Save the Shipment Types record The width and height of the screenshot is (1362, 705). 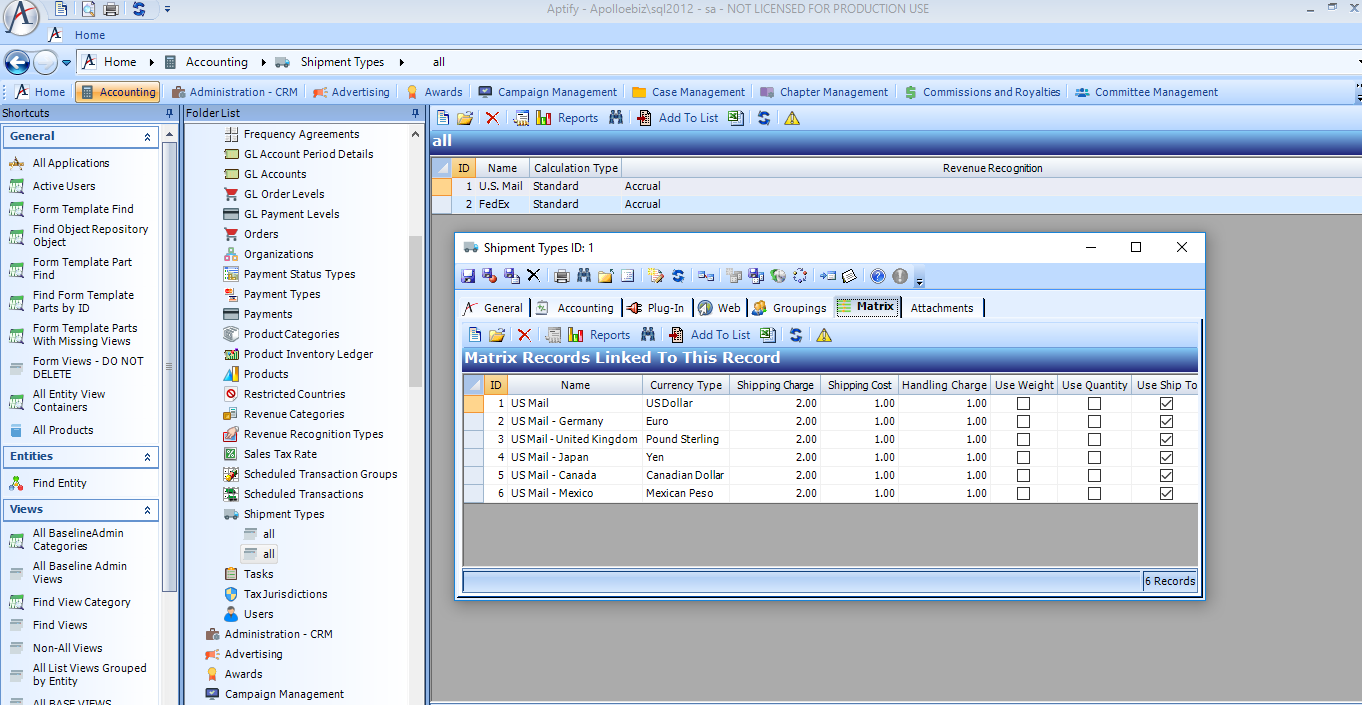[467, 275]
